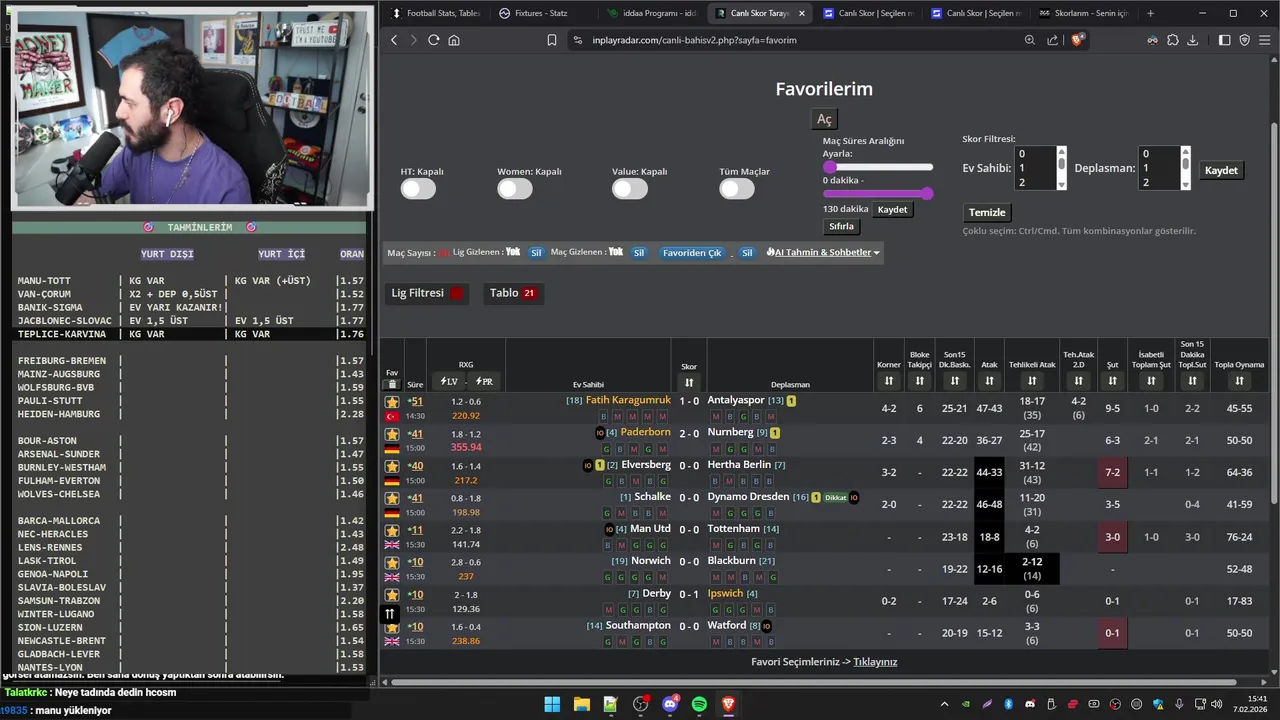Click the minimum minute slider handle
This screenshot has height=720, width=1280.
[829, 167]
